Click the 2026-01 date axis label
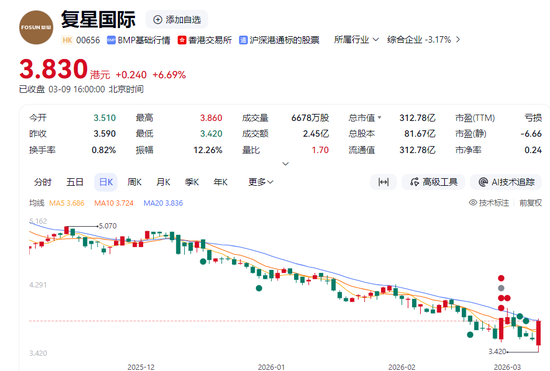 click(271, 367)
